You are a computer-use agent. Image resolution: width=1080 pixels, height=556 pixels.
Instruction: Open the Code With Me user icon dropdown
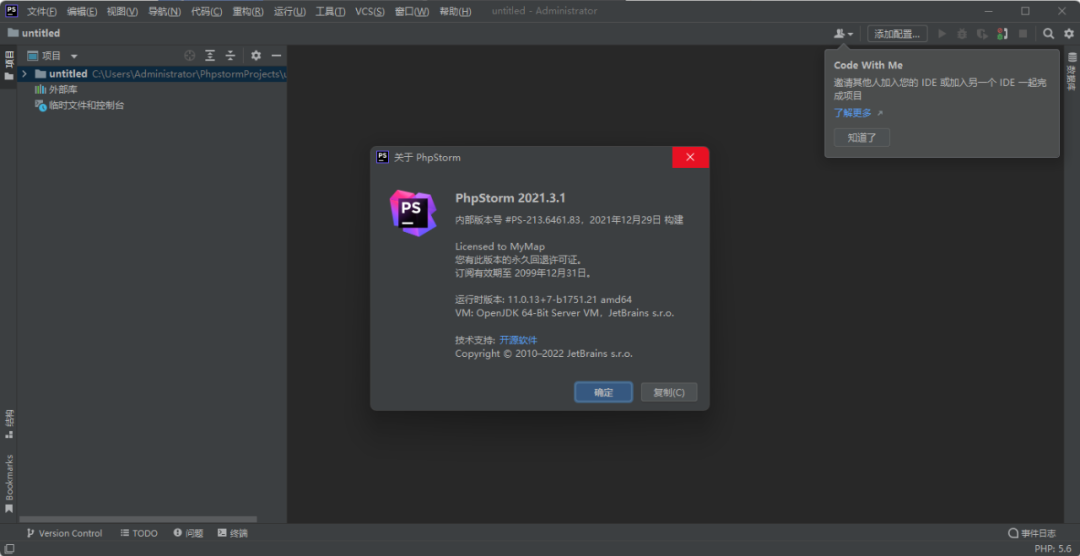(x=843, y=33)
